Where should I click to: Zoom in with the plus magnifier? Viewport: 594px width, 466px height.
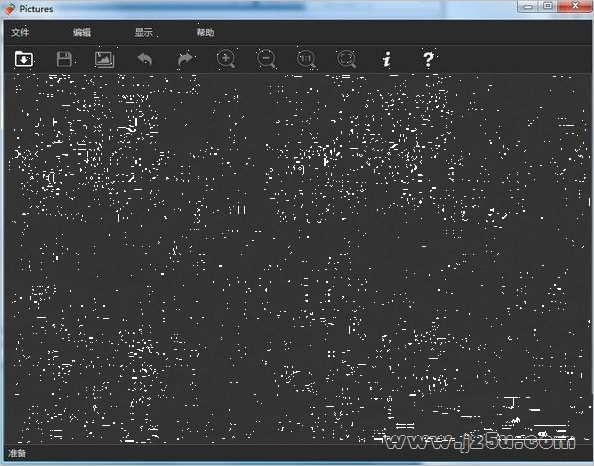tap(226, 59)
